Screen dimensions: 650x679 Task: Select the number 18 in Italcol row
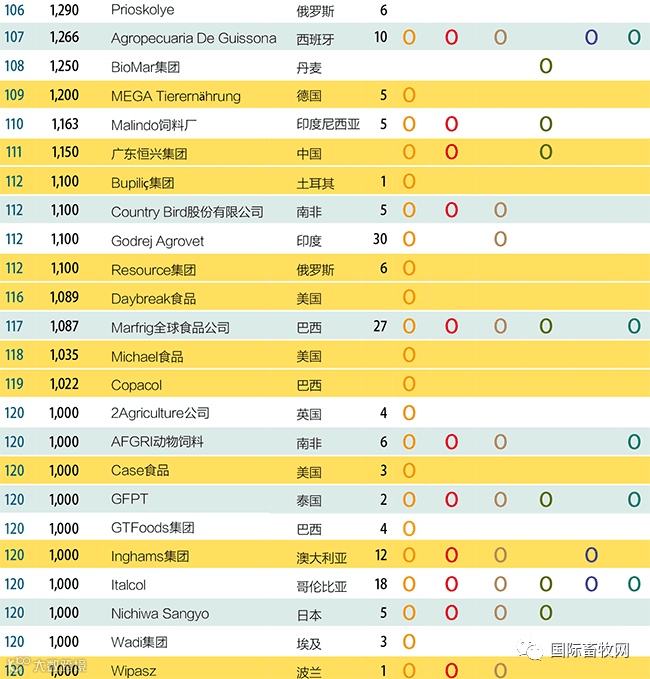coord(381,584)
